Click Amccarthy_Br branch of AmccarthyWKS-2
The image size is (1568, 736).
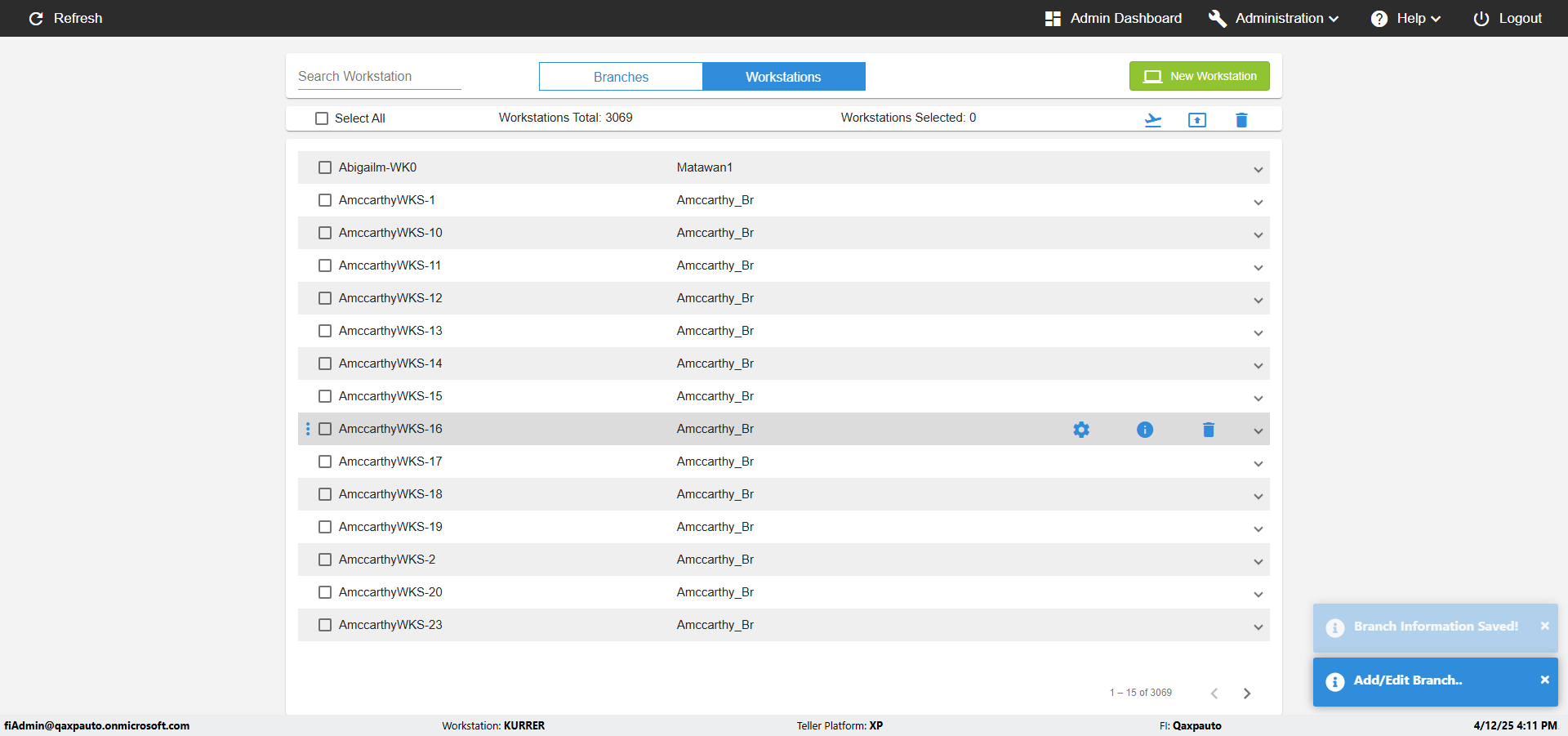pos(715,560)
